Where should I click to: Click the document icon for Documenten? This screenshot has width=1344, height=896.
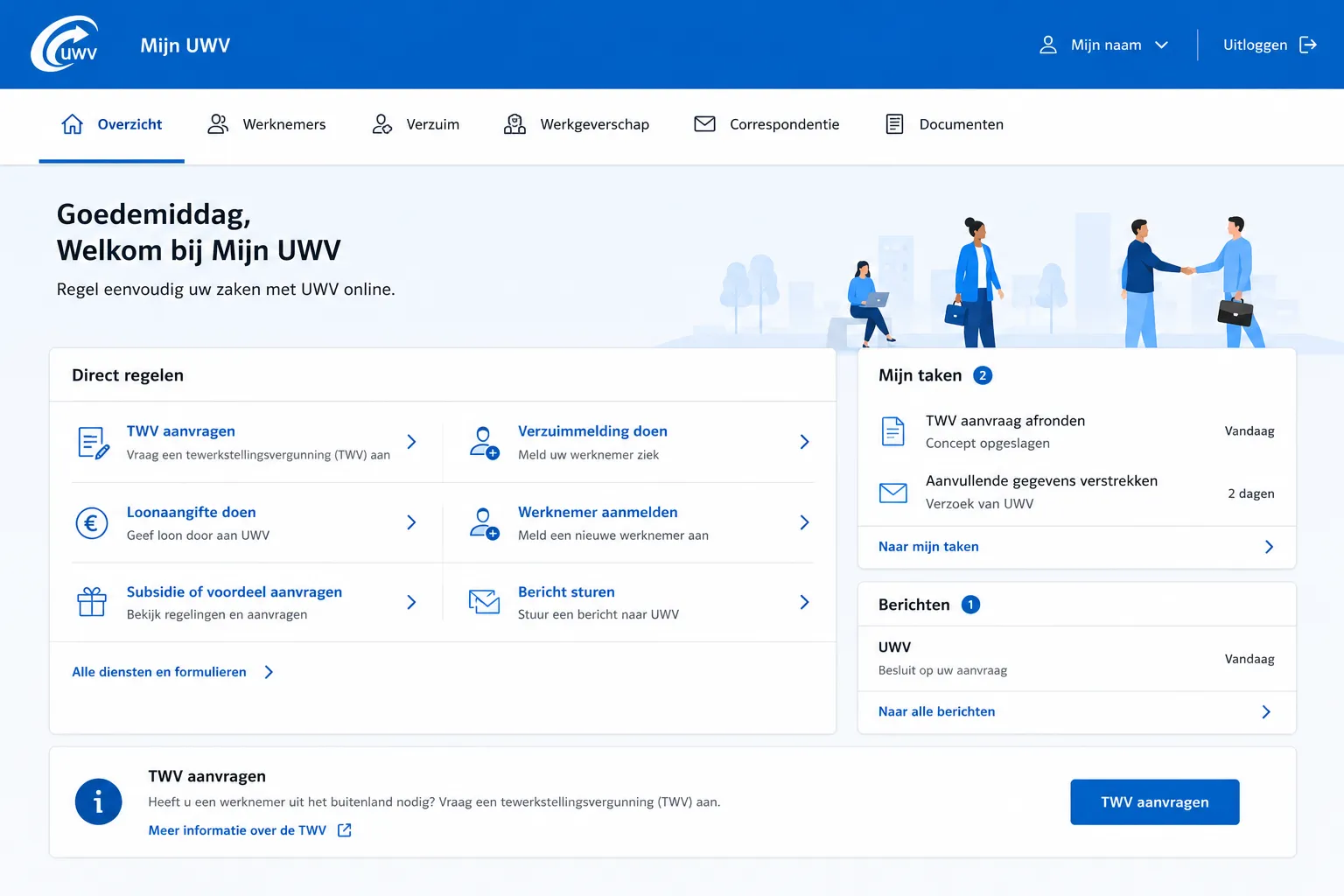click(894, 124)
